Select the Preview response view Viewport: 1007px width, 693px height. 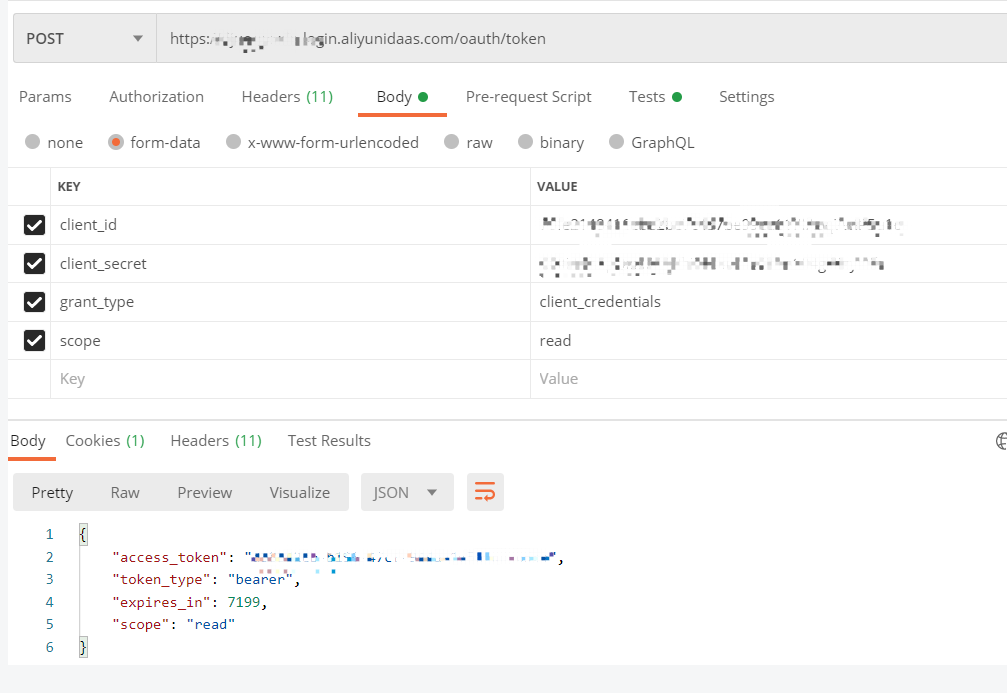(x=204, y=493)
